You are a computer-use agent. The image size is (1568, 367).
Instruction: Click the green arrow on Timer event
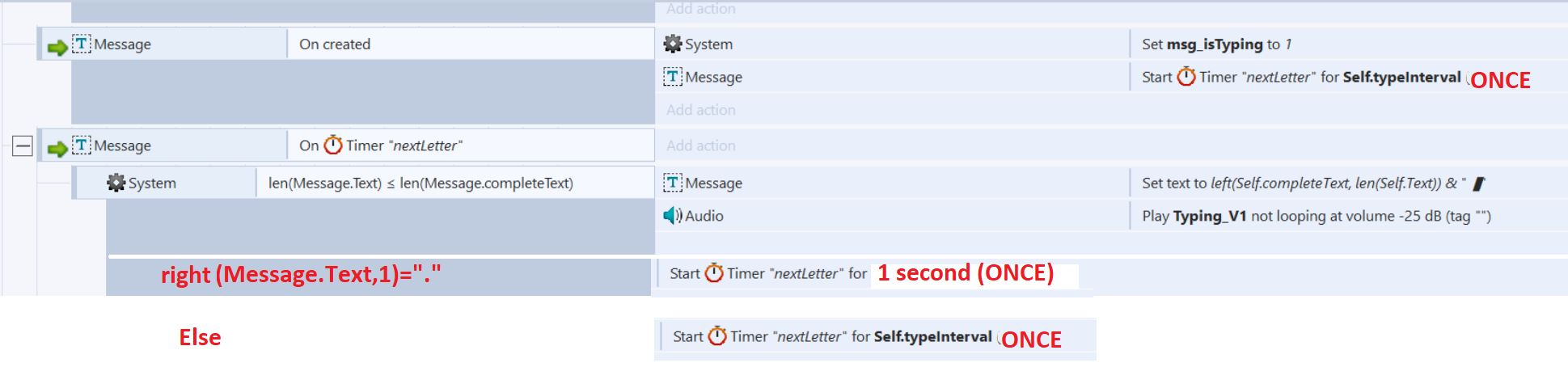[57, 149]
